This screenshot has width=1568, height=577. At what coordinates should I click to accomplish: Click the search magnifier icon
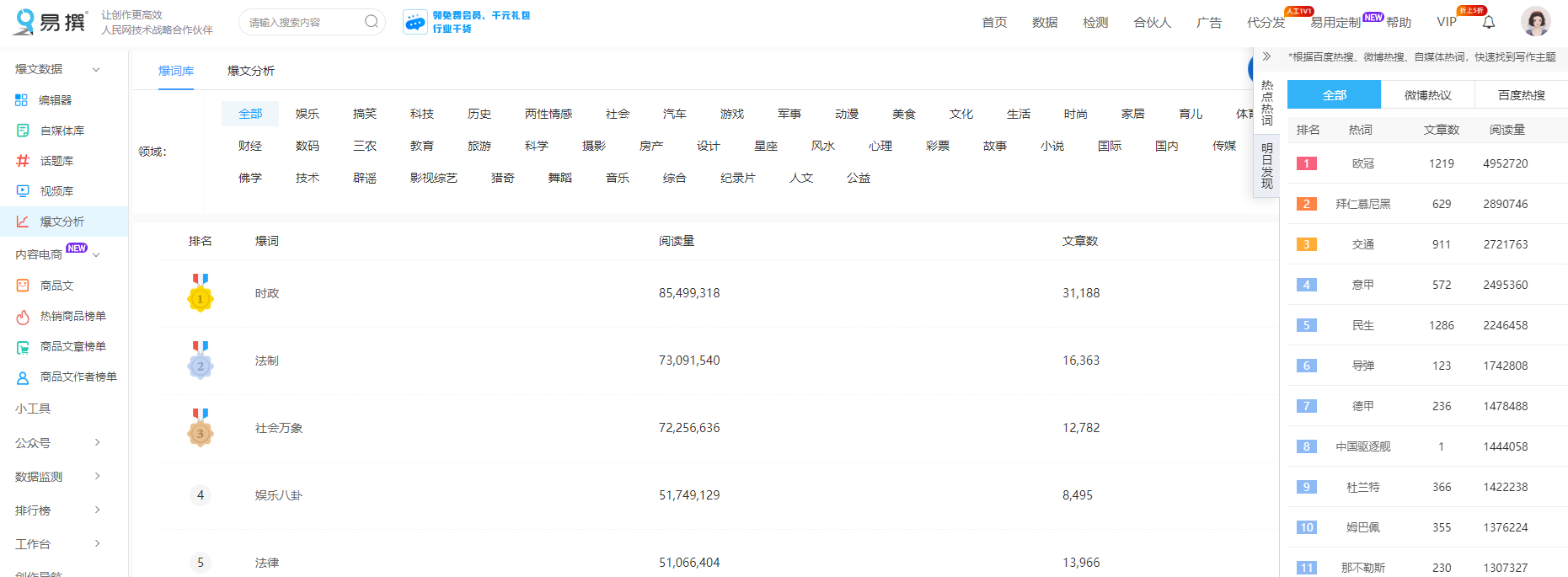coord(371,22)
